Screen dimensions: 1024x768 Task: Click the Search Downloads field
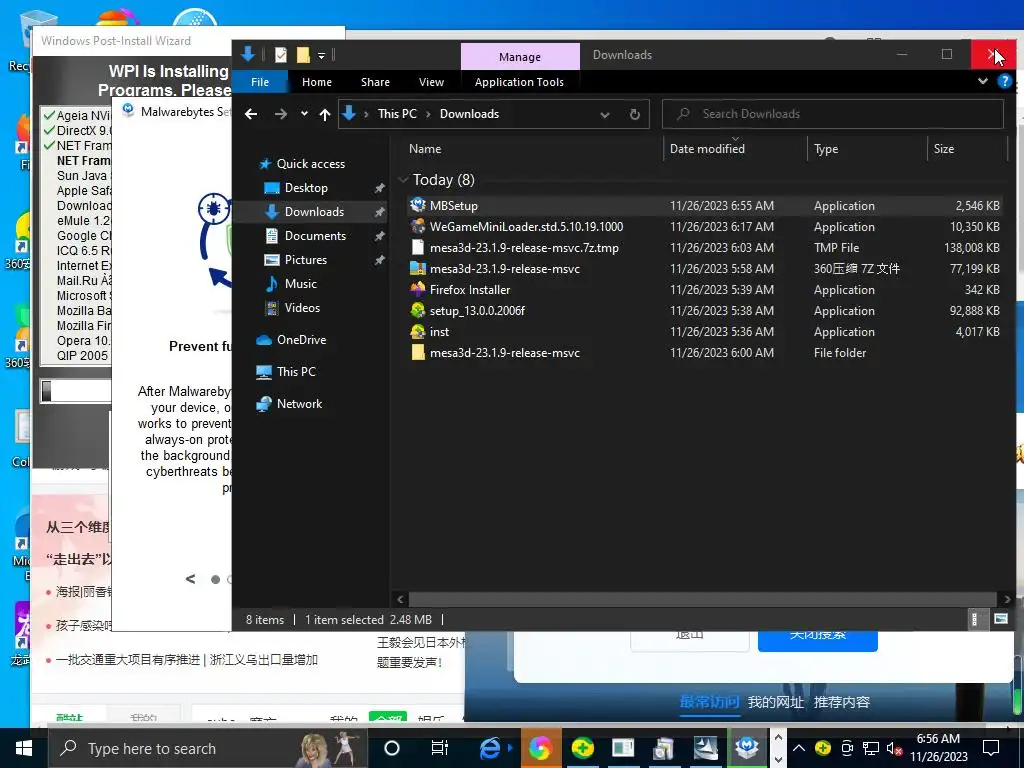[x=833, y=114]
